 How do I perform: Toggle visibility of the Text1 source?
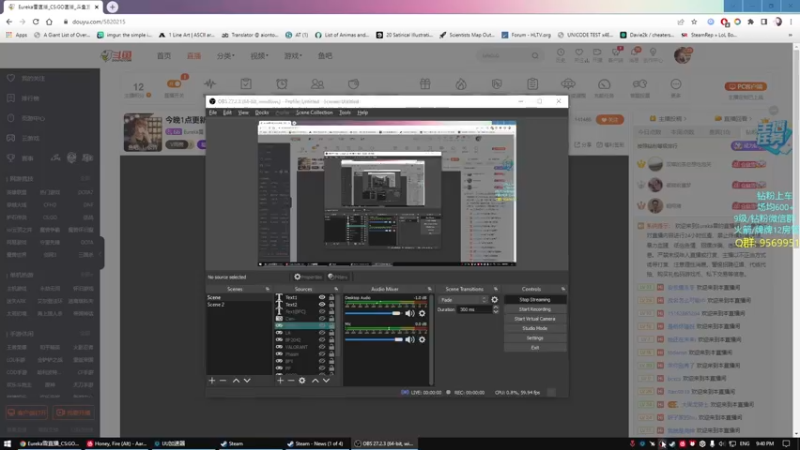[322, 297]
